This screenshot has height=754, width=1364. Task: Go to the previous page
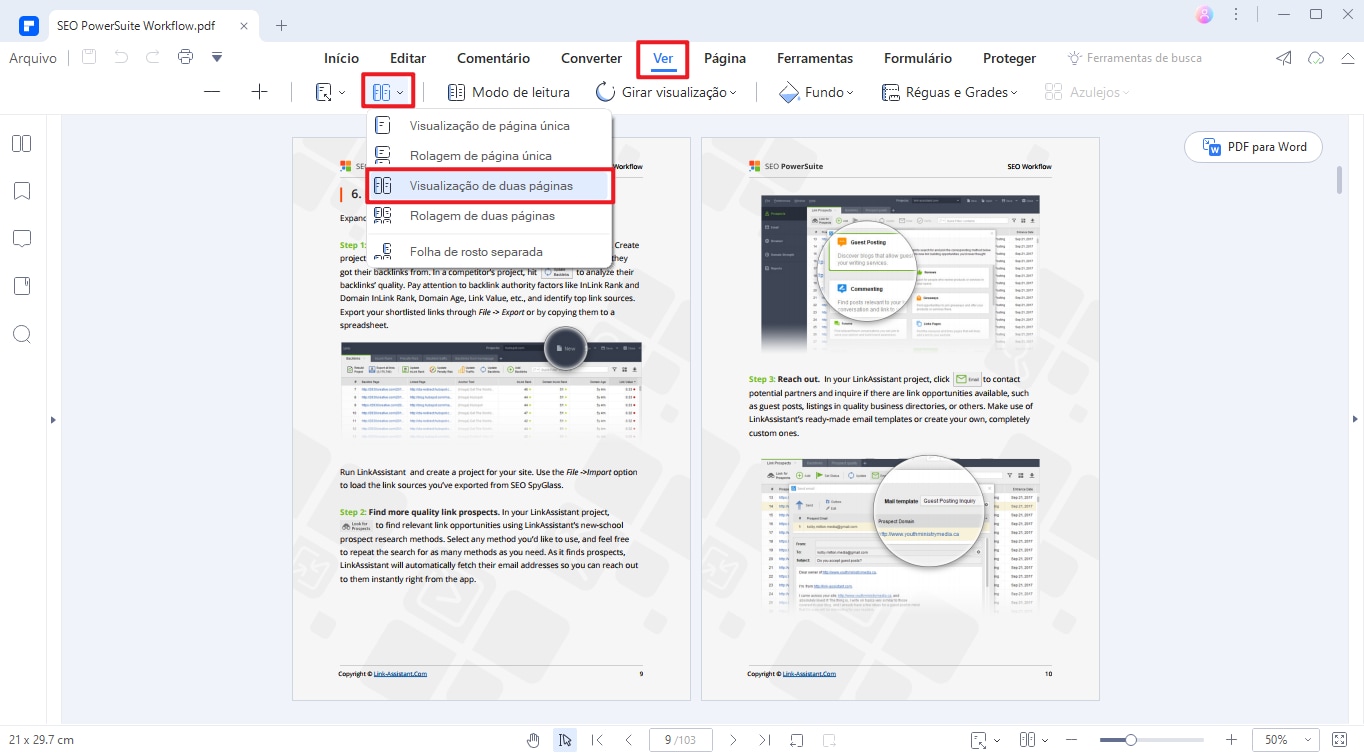[629, 740]
